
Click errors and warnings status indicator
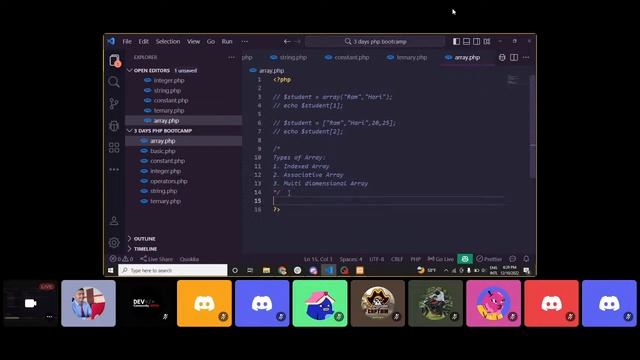pos(121,259)
